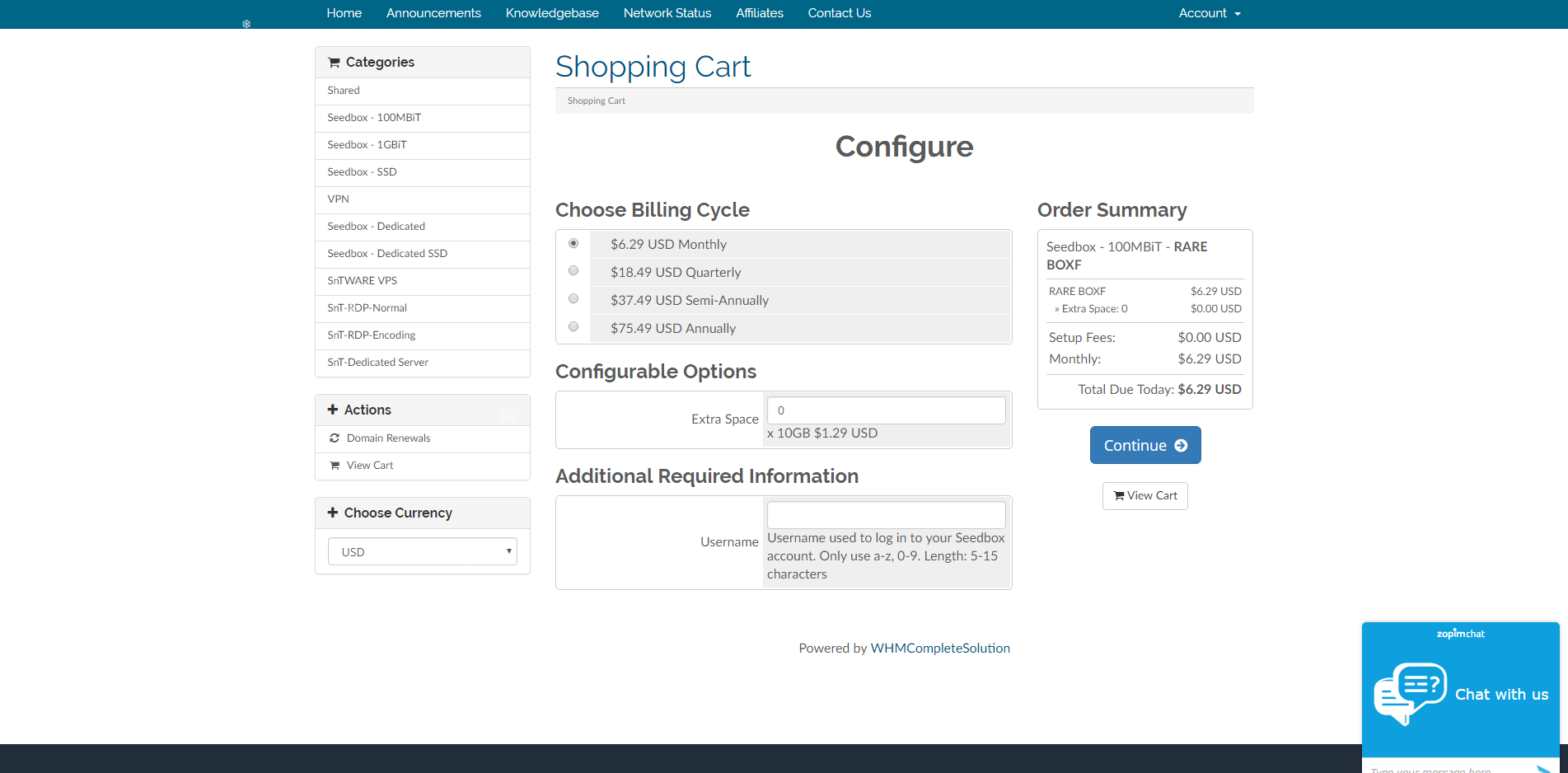
Task: Click the cart icon beside View Cart action
Action: pos(334,465)
